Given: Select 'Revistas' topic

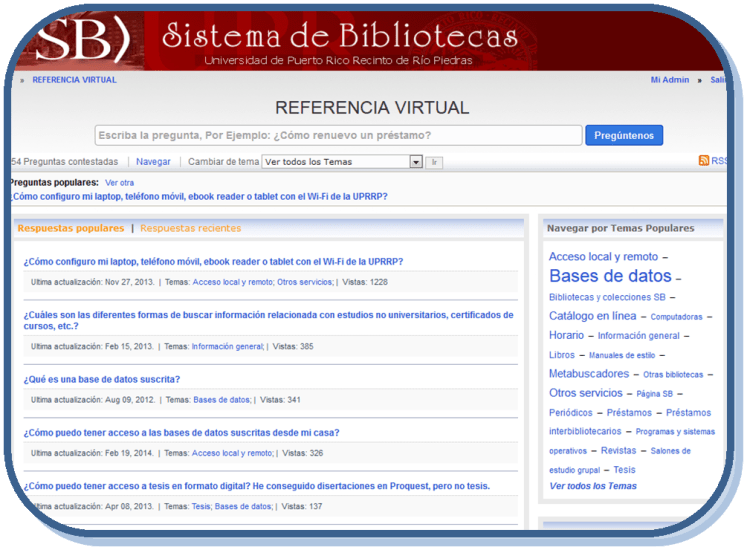Looking at the screenshot, I should point(618,451).
